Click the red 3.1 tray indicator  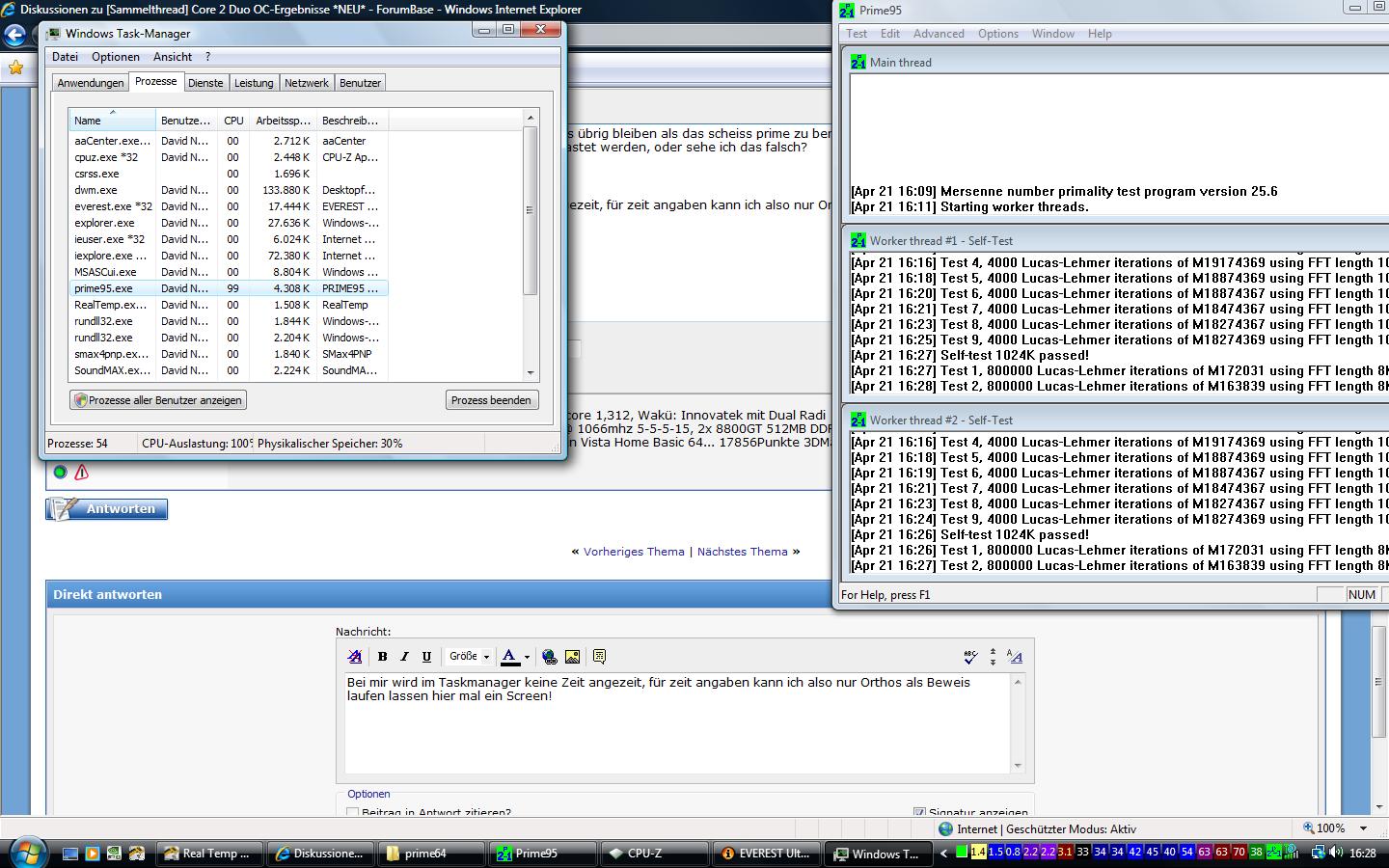(1065, 852)
